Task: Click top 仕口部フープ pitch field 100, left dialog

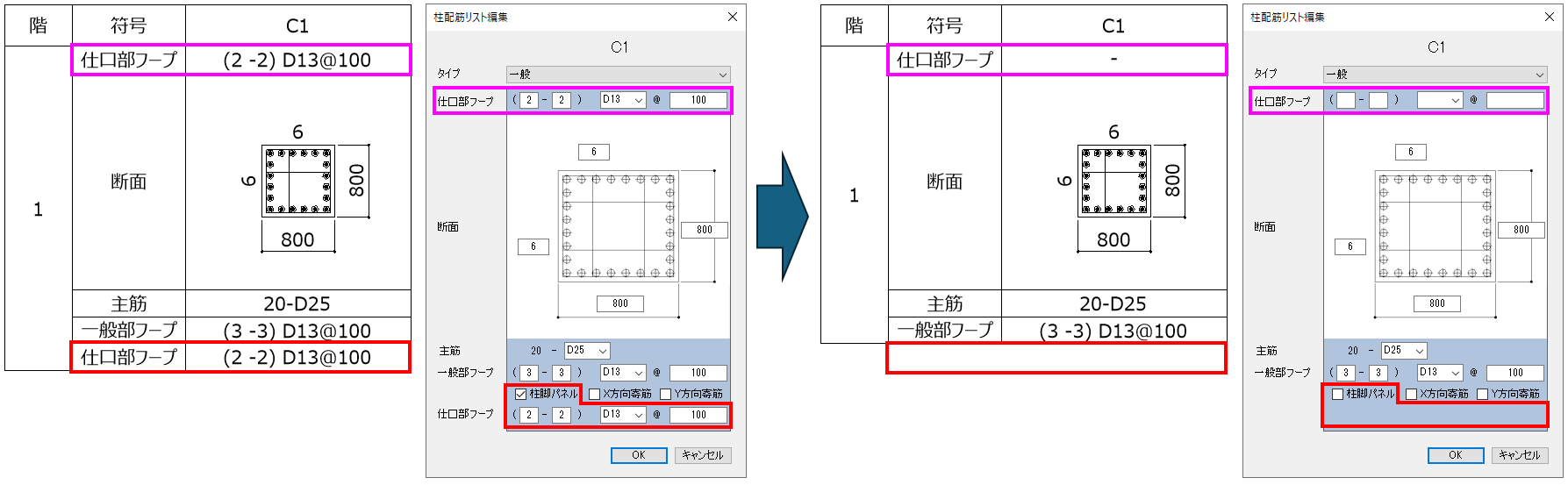Action: pos(698,100)
